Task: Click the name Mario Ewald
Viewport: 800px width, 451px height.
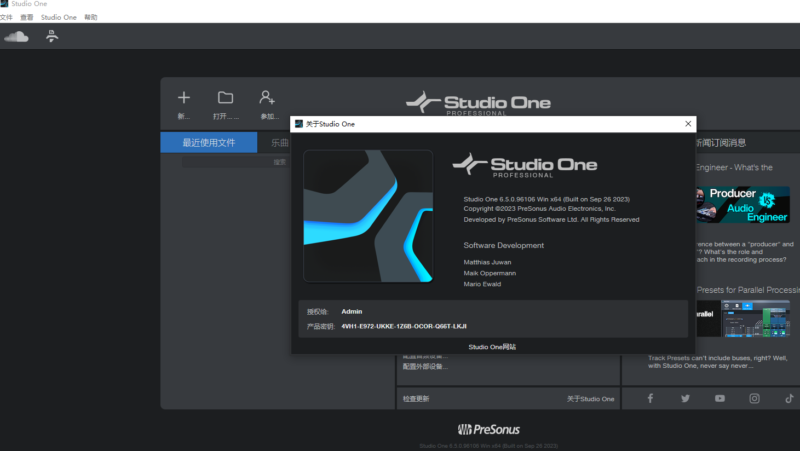Action: [482, 284]
